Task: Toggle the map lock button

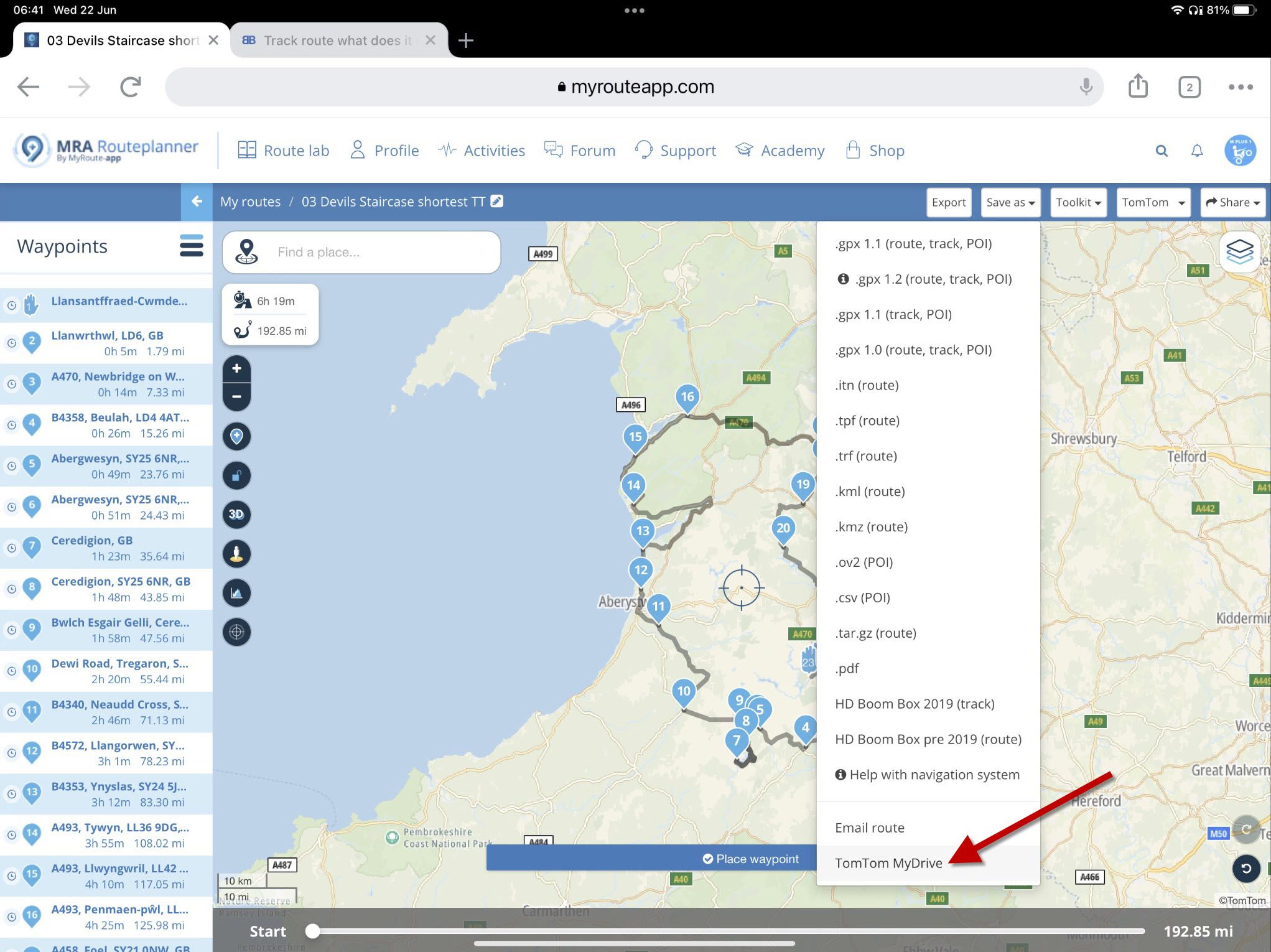Action: (x=236, y=475)
